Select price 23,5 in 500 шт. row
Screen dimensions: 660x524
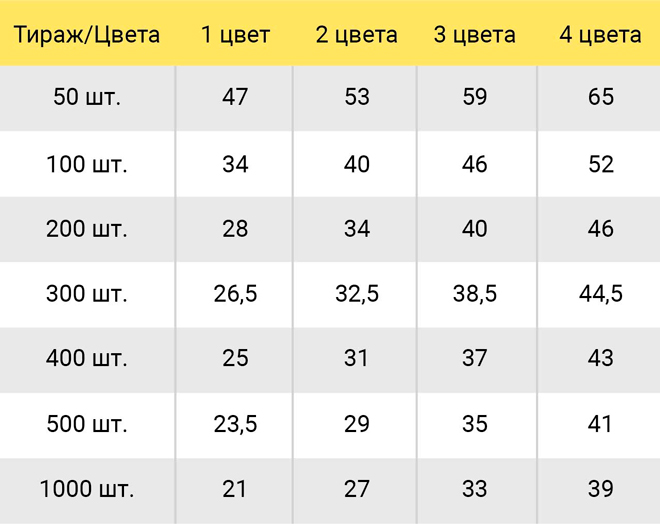point(235,424)
